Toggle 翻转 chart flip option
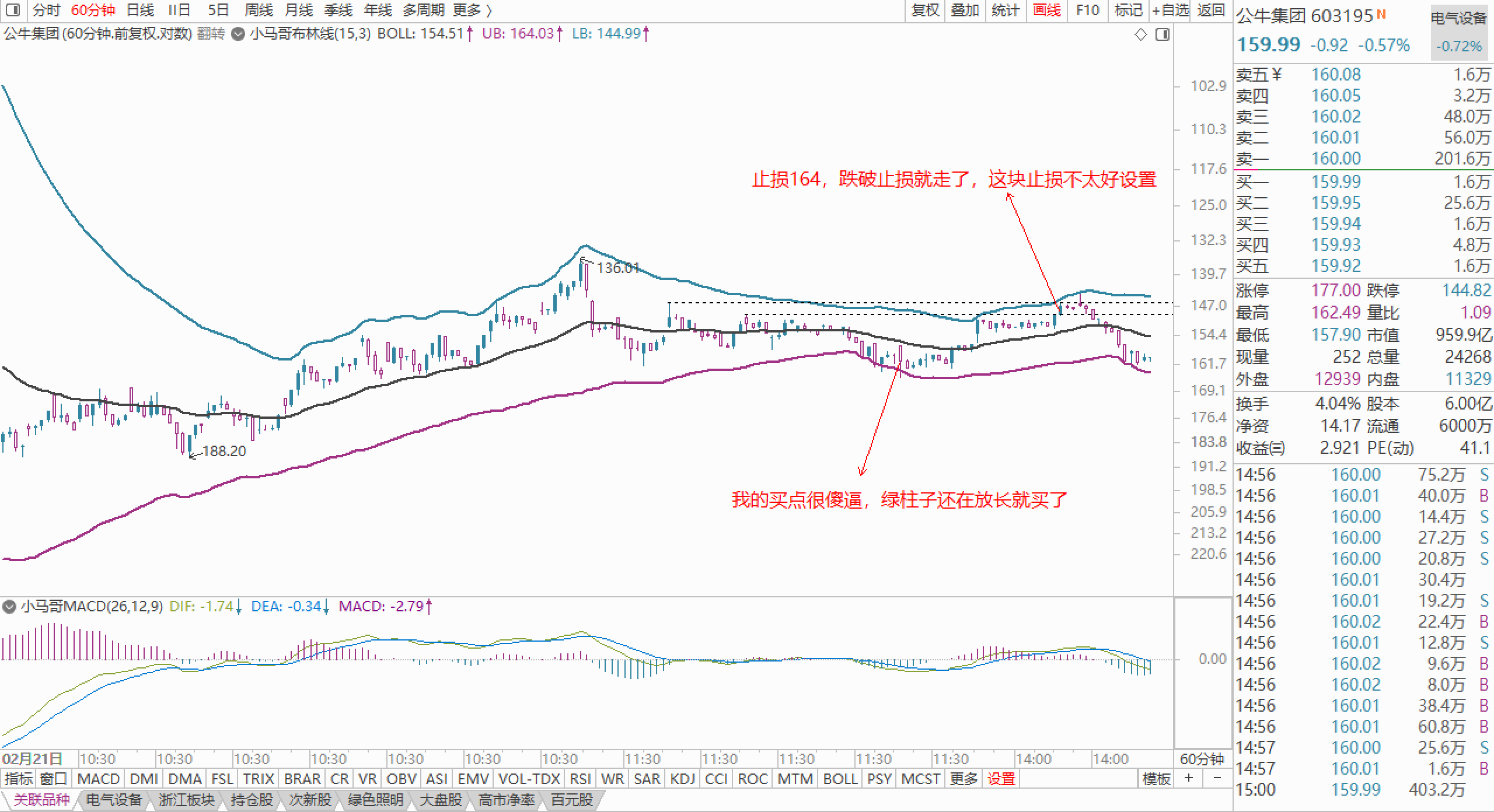The height and width of the screenshot is (812, 1494). [x=211, y=34]
